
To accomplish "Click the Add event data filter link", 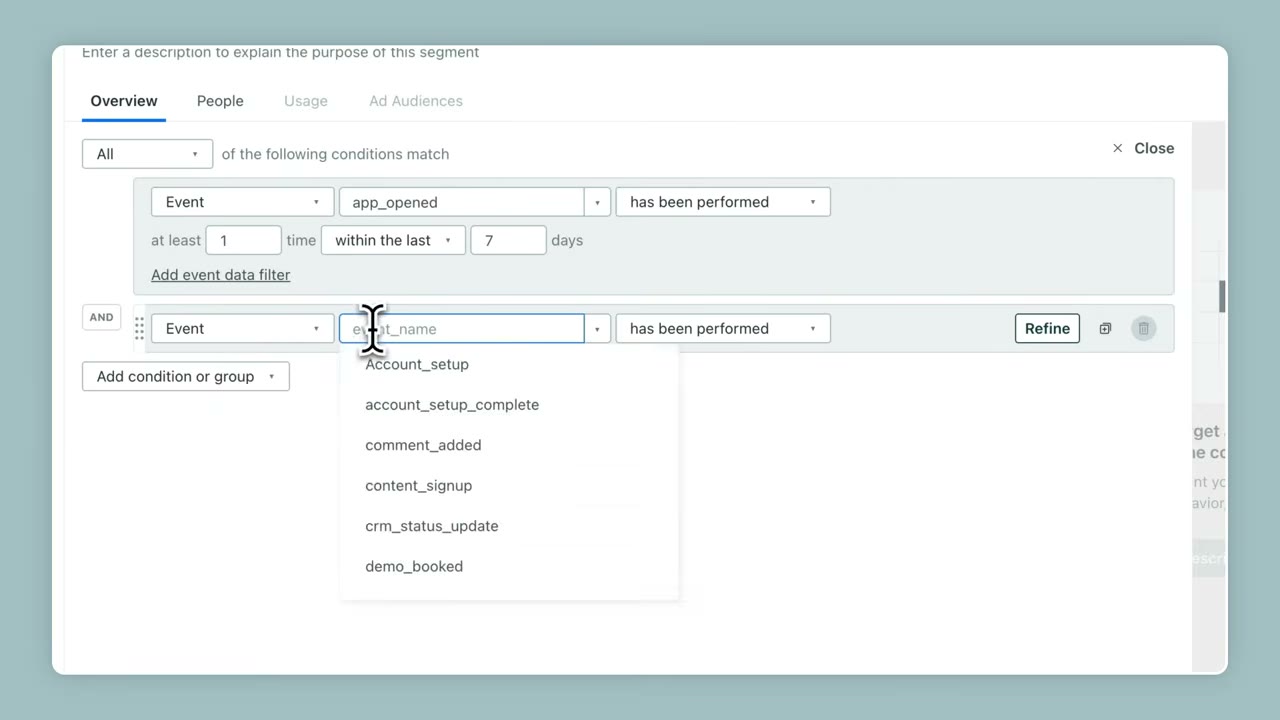I will pos(221,275).
